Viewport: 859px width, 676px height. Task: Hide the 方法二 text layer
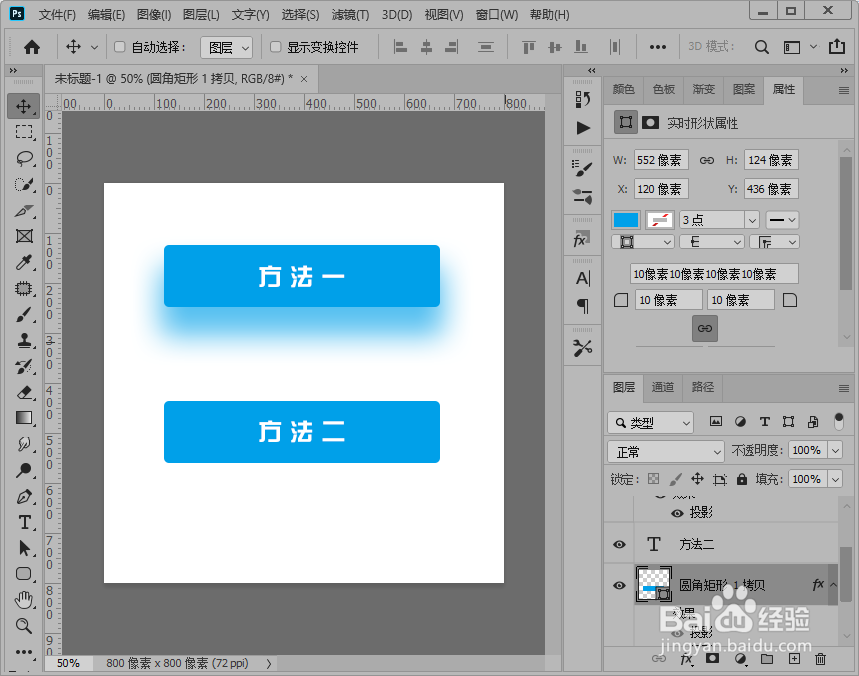point(619,544)
